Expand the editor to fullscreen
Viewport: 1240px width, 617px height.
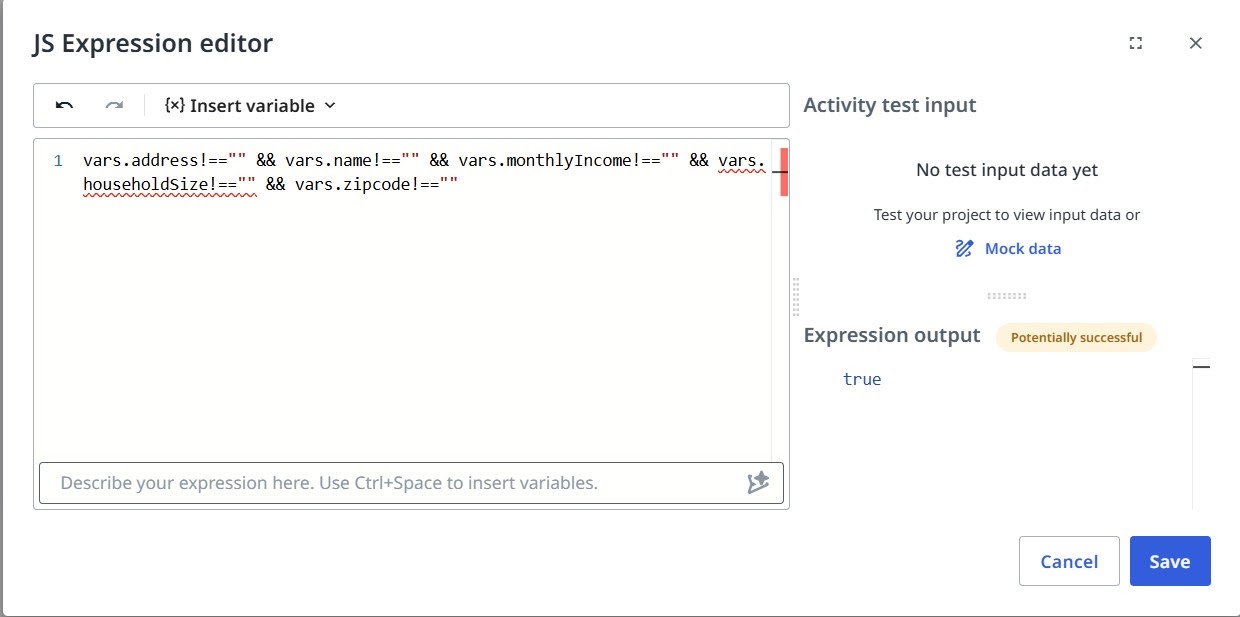pos(1135,43)
